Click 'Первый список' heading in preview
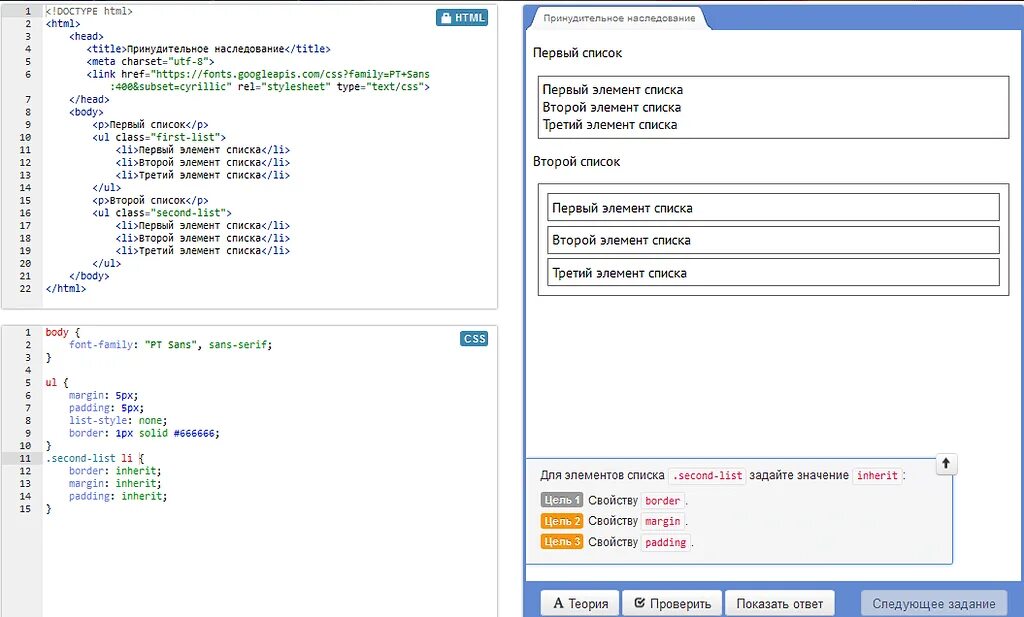The width and height of the screenshot is (1024, 617). (x=577, y=53)
